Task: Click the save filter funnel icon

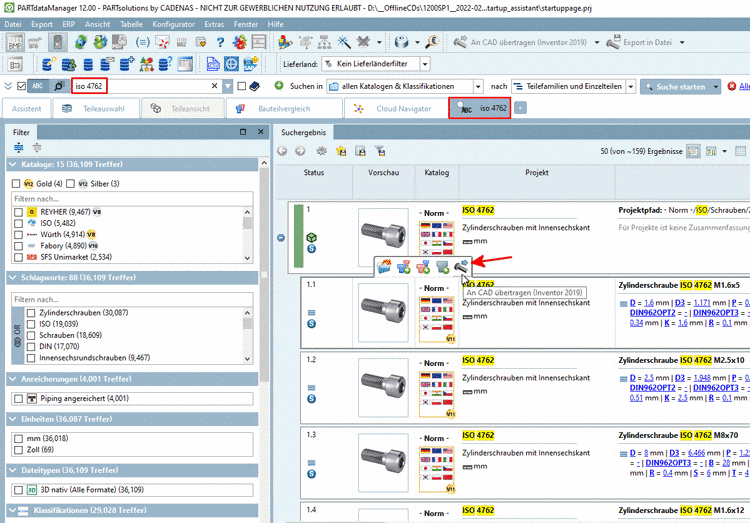Action: [x=381, y=151]
